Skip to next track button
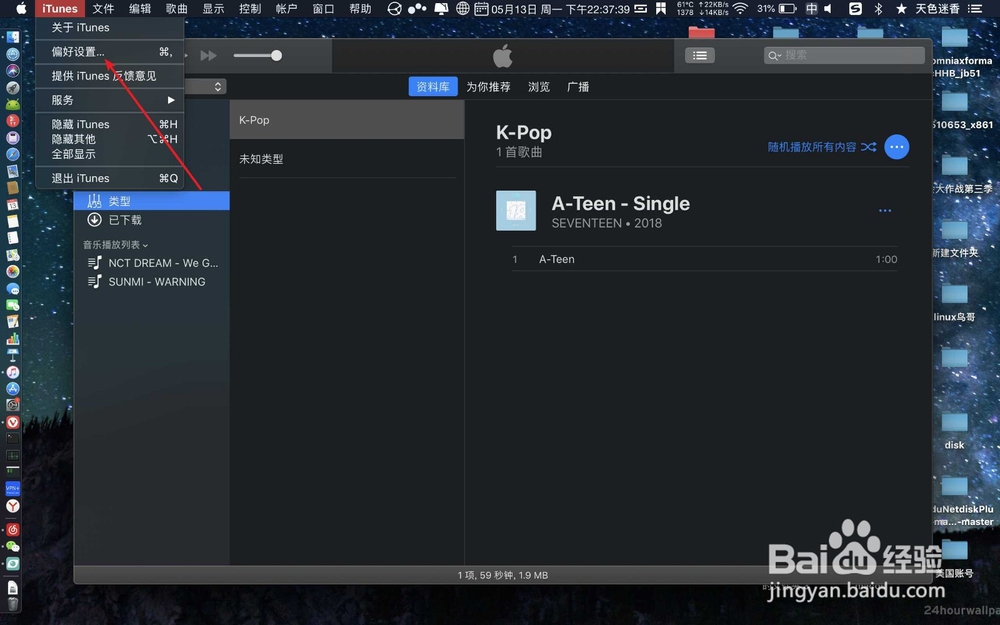 tap(209, 55)
